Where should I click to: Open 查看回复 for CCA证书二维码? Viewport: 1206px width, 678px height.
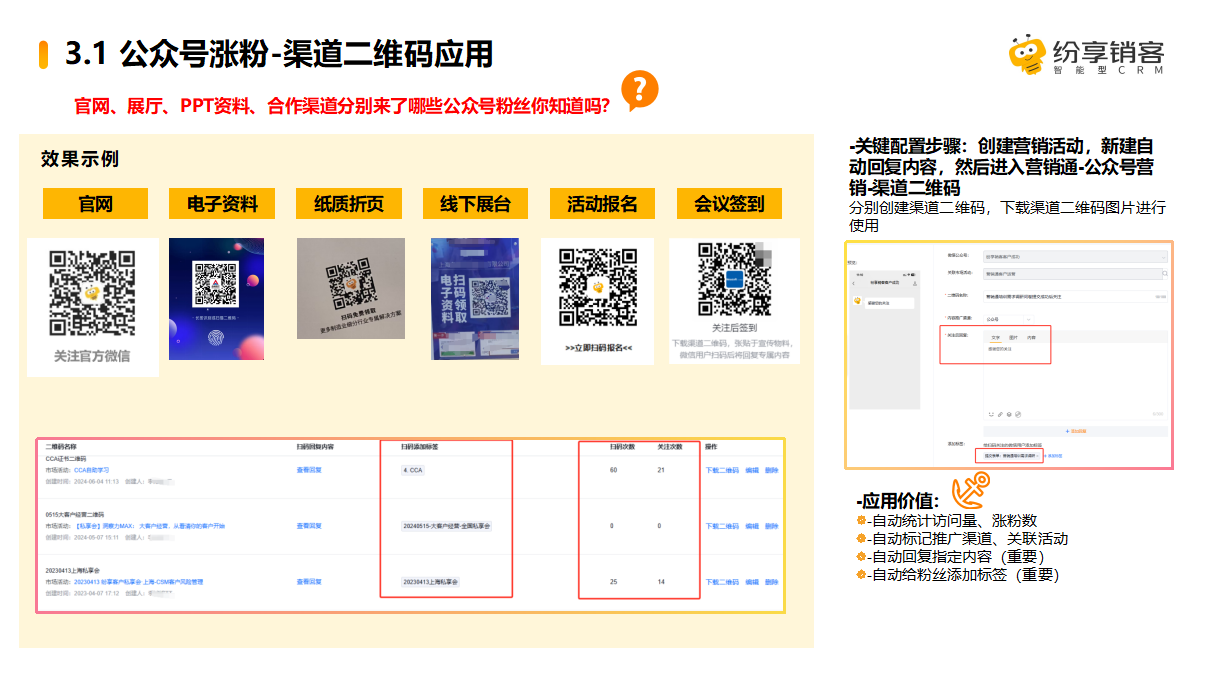coord(309,469)
